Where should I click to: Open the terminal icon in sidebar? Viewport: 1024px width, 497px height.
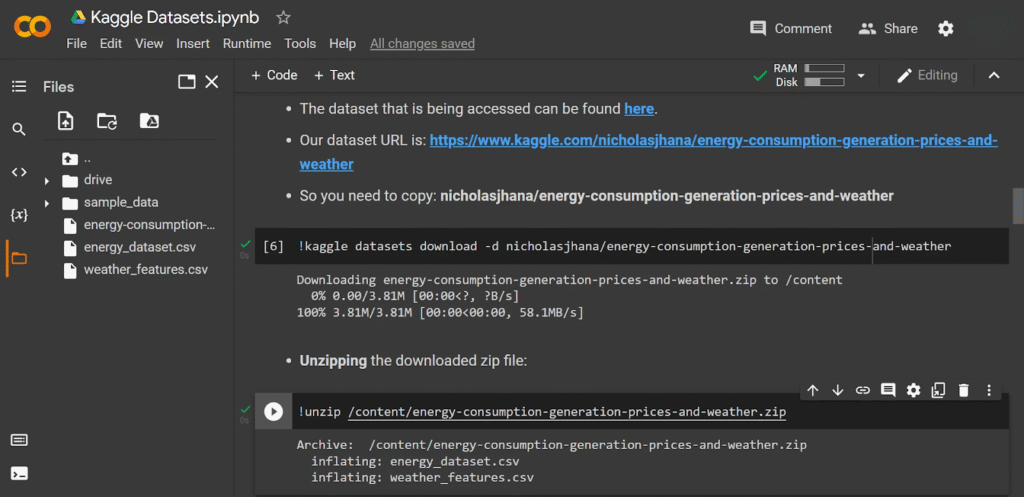pyautogui.click(x=19, y=473)
